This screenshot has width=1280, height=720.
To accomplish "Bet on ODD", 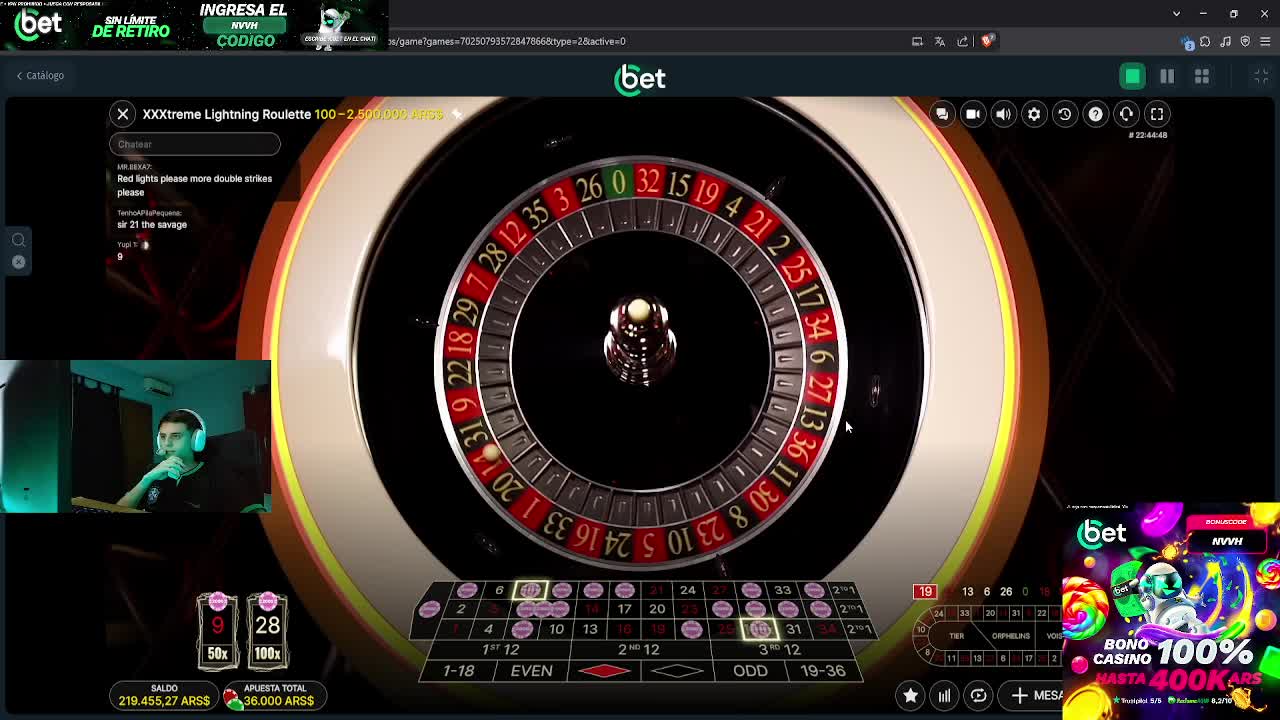I will pos(750,671).
